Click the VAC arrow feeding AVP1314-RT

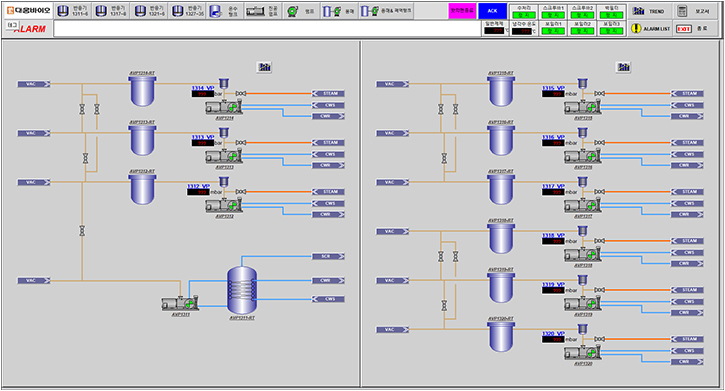tap(34, 84)
